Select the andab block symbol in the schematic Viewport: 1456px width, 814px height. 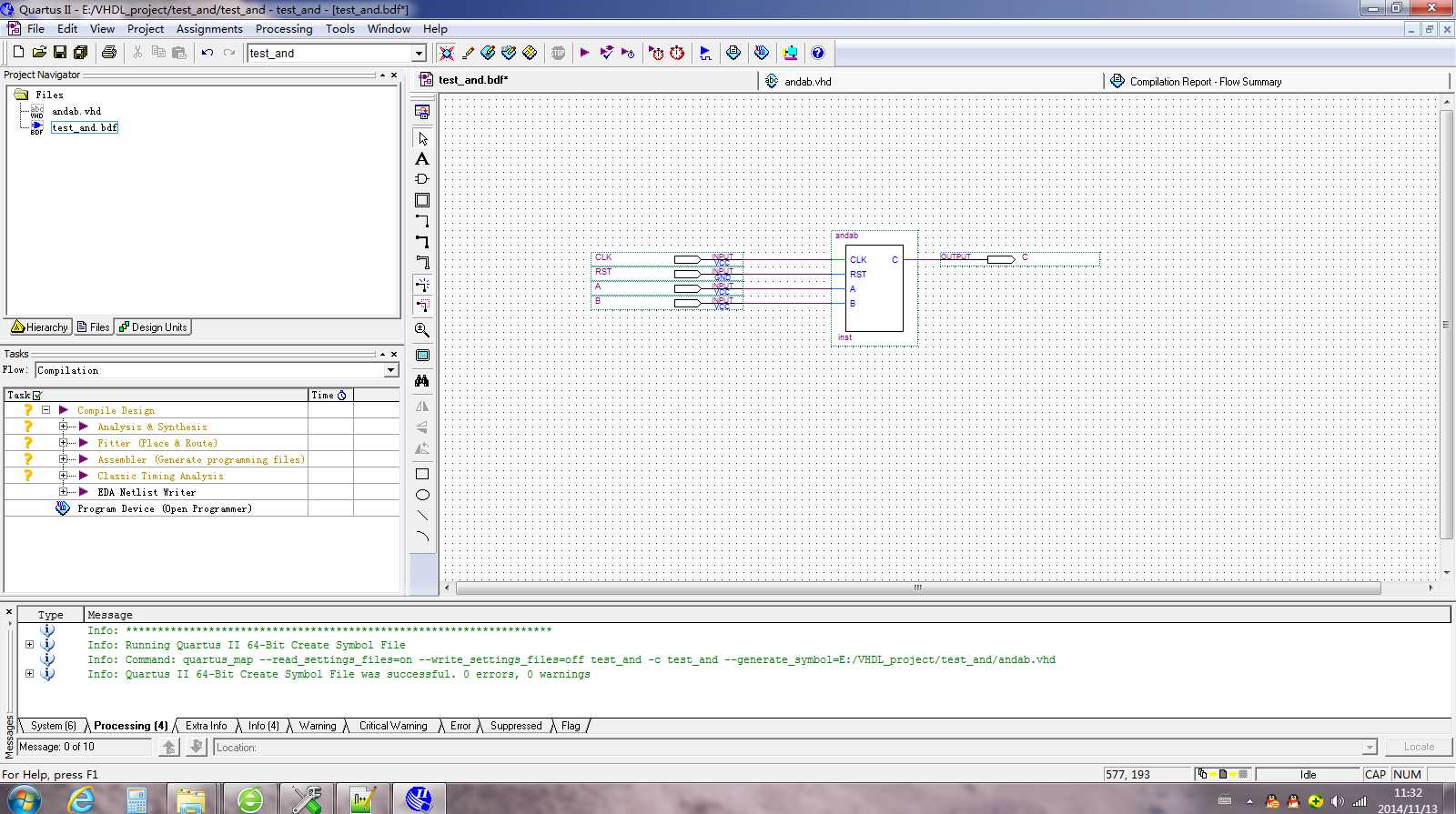pyautogui.click(x=875, y=287)
